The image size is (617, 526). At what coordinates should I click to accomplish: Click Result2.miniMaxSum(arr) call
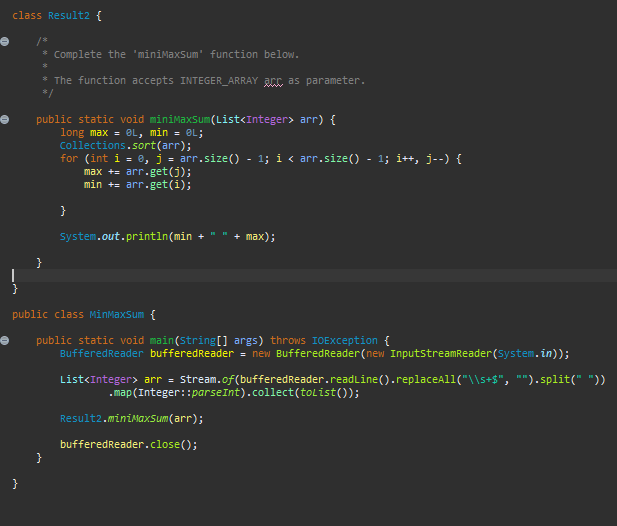click(x=131, y=418)
